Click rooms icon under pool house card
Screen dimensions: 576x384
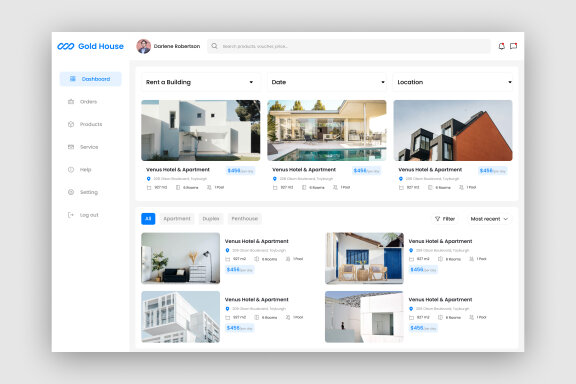tap(304, 187)
